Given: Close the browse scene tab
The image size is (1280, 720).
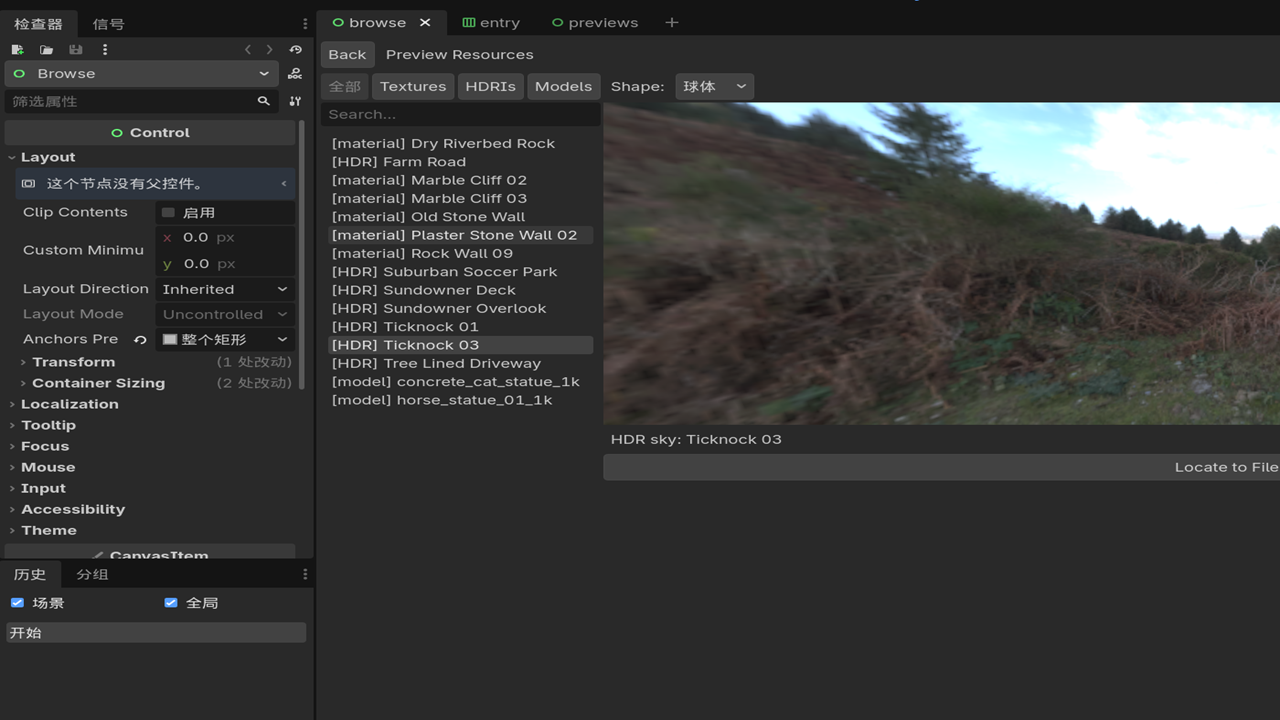Looking at the screenshot, I should 425,22.
